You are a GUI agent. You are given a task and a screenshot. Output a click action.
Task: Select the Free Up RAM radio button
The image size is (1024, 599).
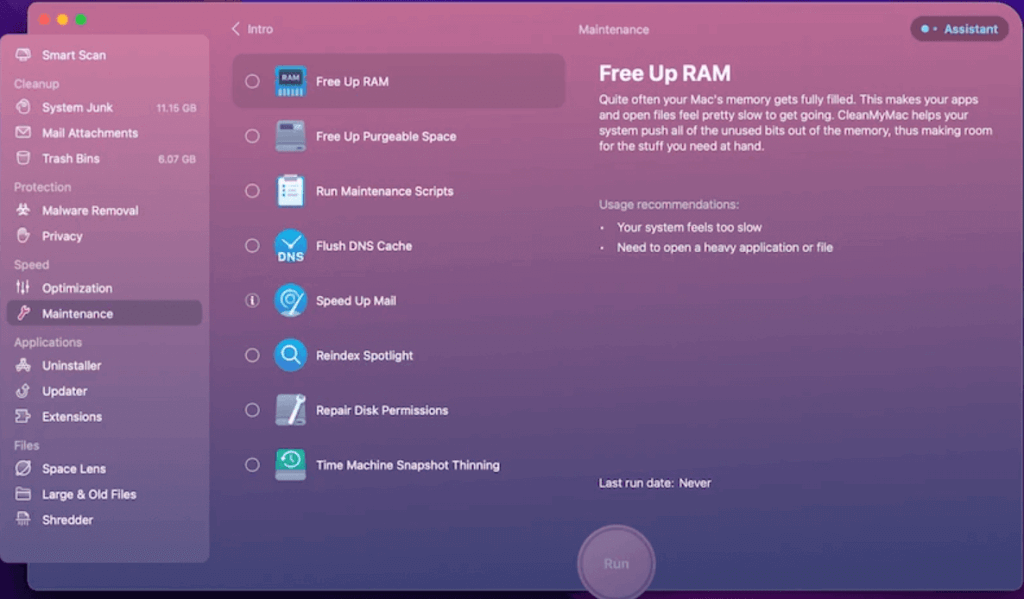click(252, 81)
